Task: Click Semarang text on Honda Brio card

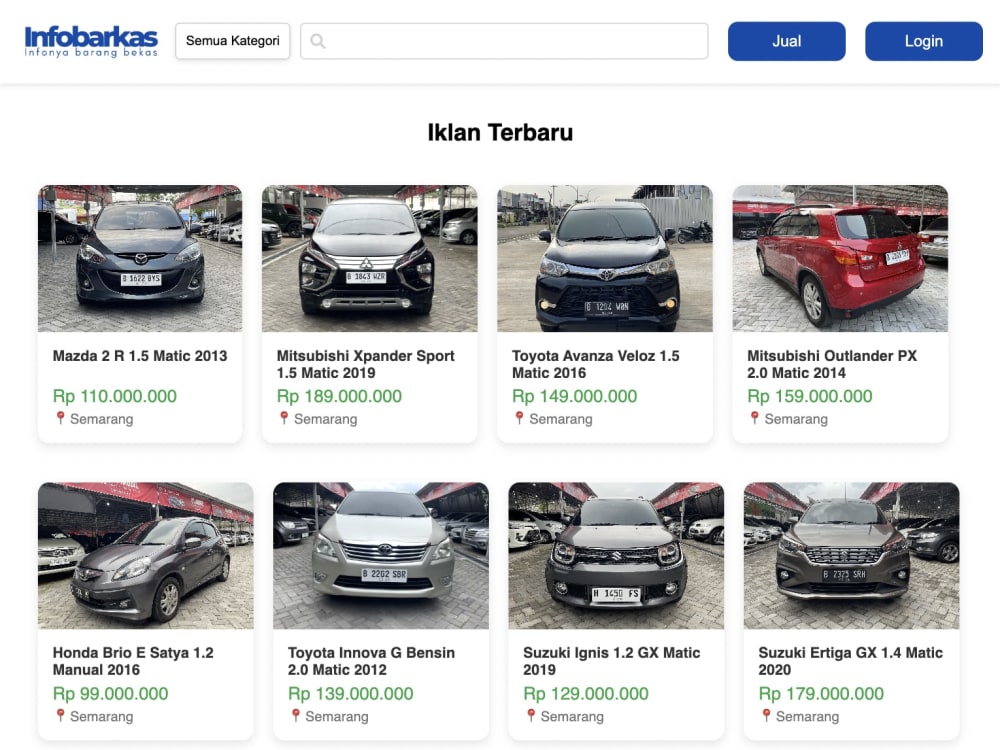Action: (101, 717)
